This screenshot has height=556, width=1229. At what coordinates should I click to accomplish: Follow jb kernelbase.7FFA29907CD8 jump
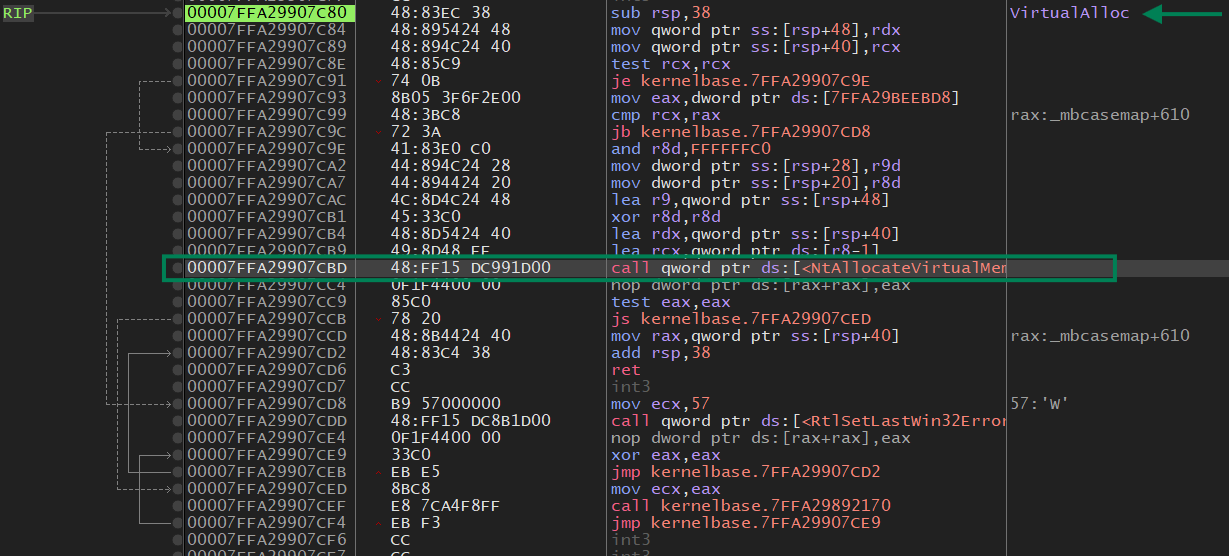point(741,132)
